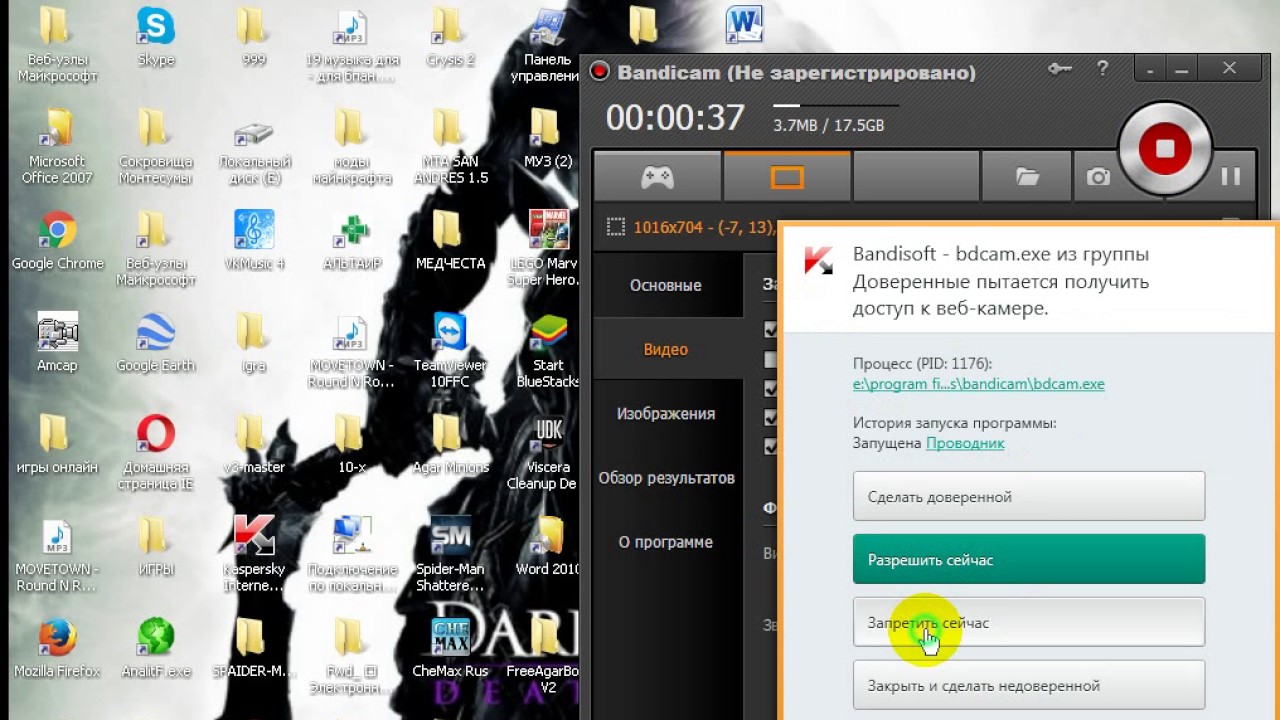Select the Word 2010 desktop shortcut
This screenshot has width=1280, height=720.
pos(548,547)
